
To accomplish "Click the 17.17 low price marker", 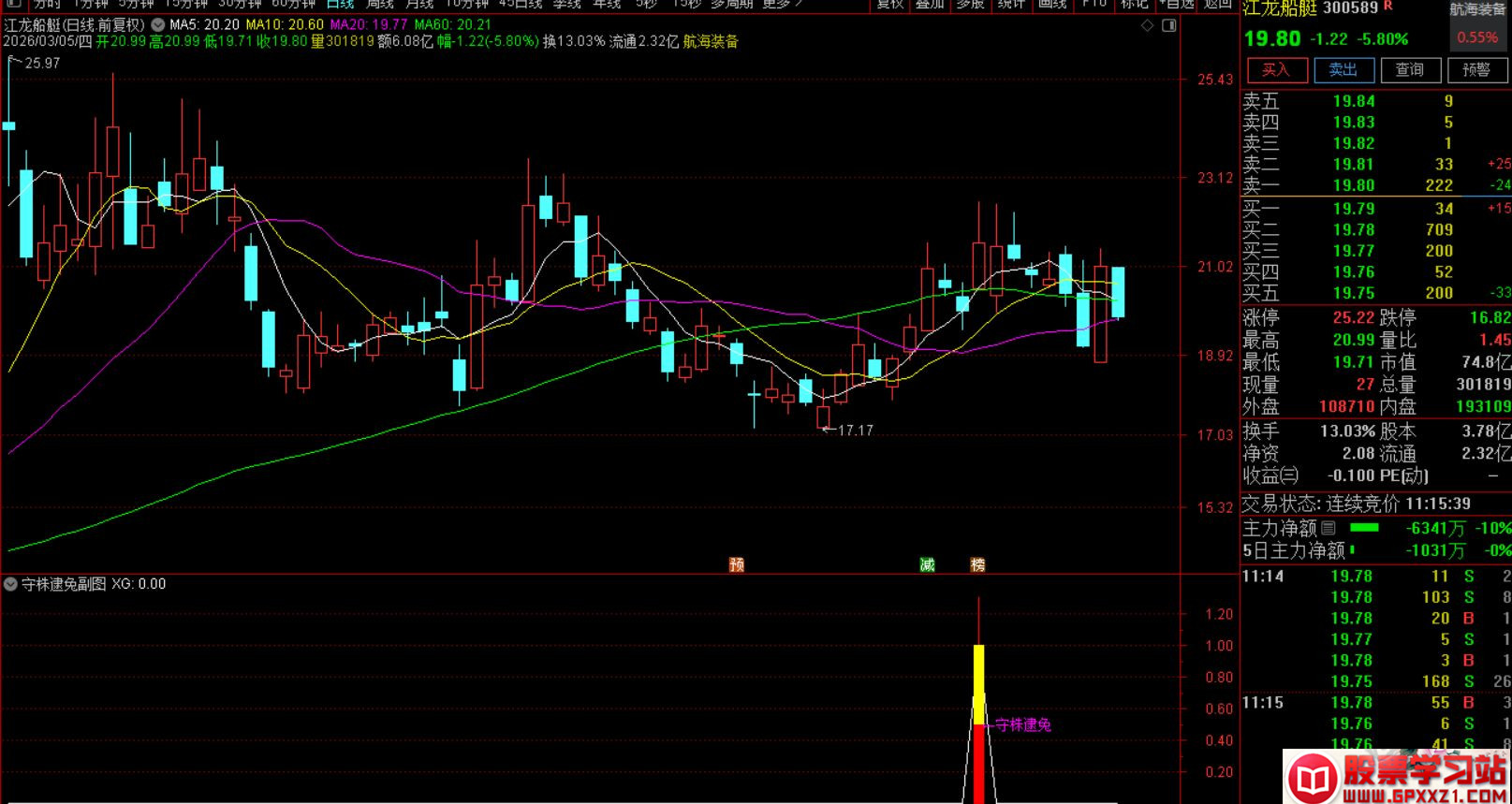I will [x=852, y=431].
